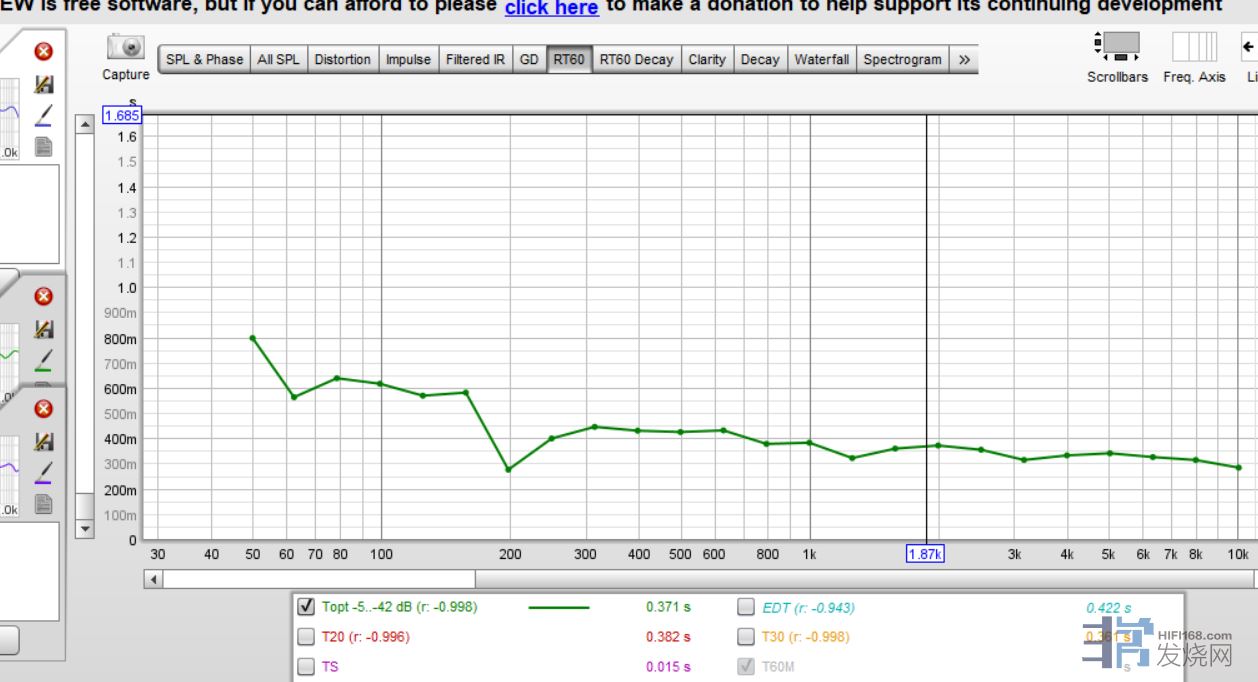Image resolution: width=1258 pixels, height=682 pixels.
Task: Enable the T20 trace checkbox
Action: pos(307,637)
